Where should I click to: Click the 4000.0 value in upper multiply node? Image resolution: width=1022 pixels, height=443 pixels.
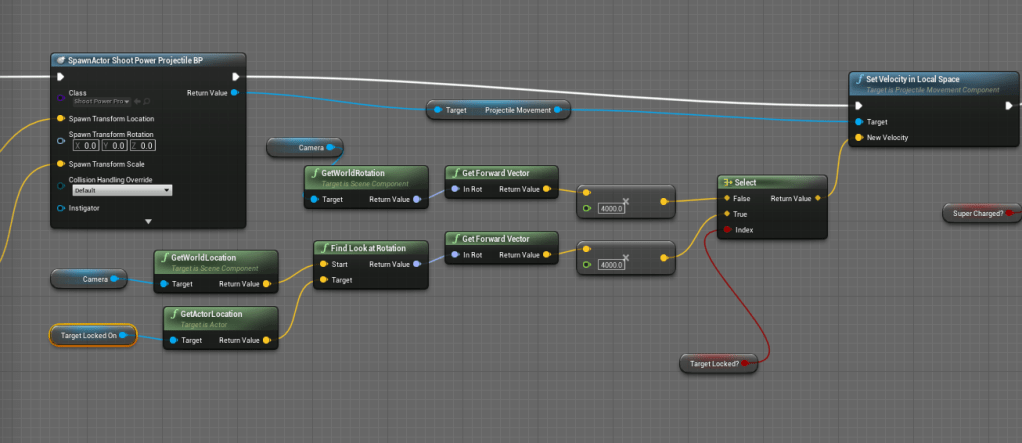coord(610,208)
